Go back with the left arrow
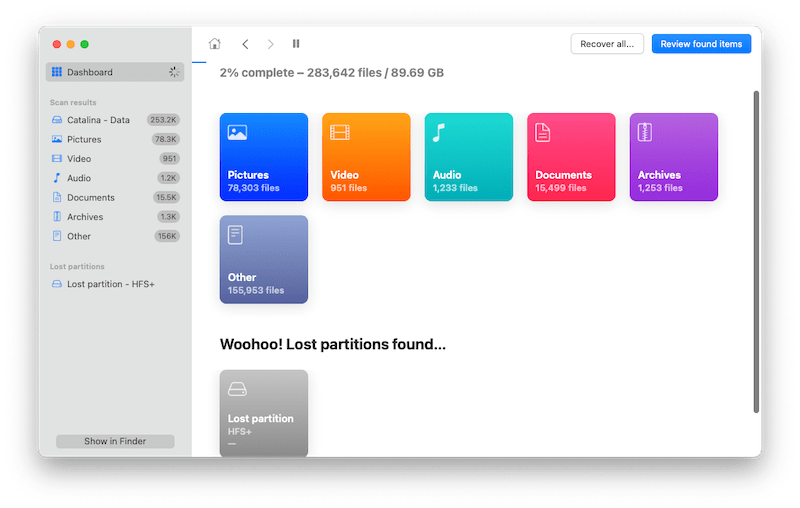 (245, 44)
